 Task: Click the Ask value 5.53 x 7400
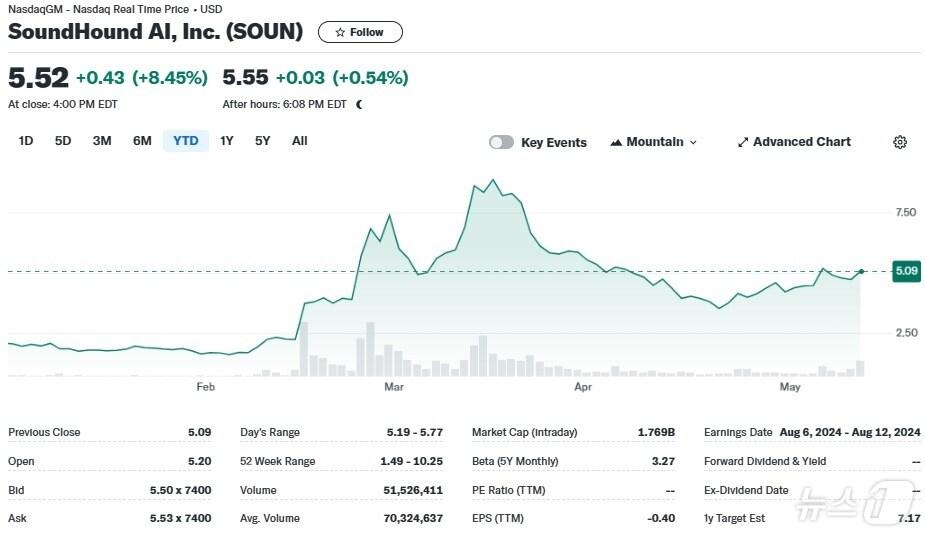click(181, 518)
